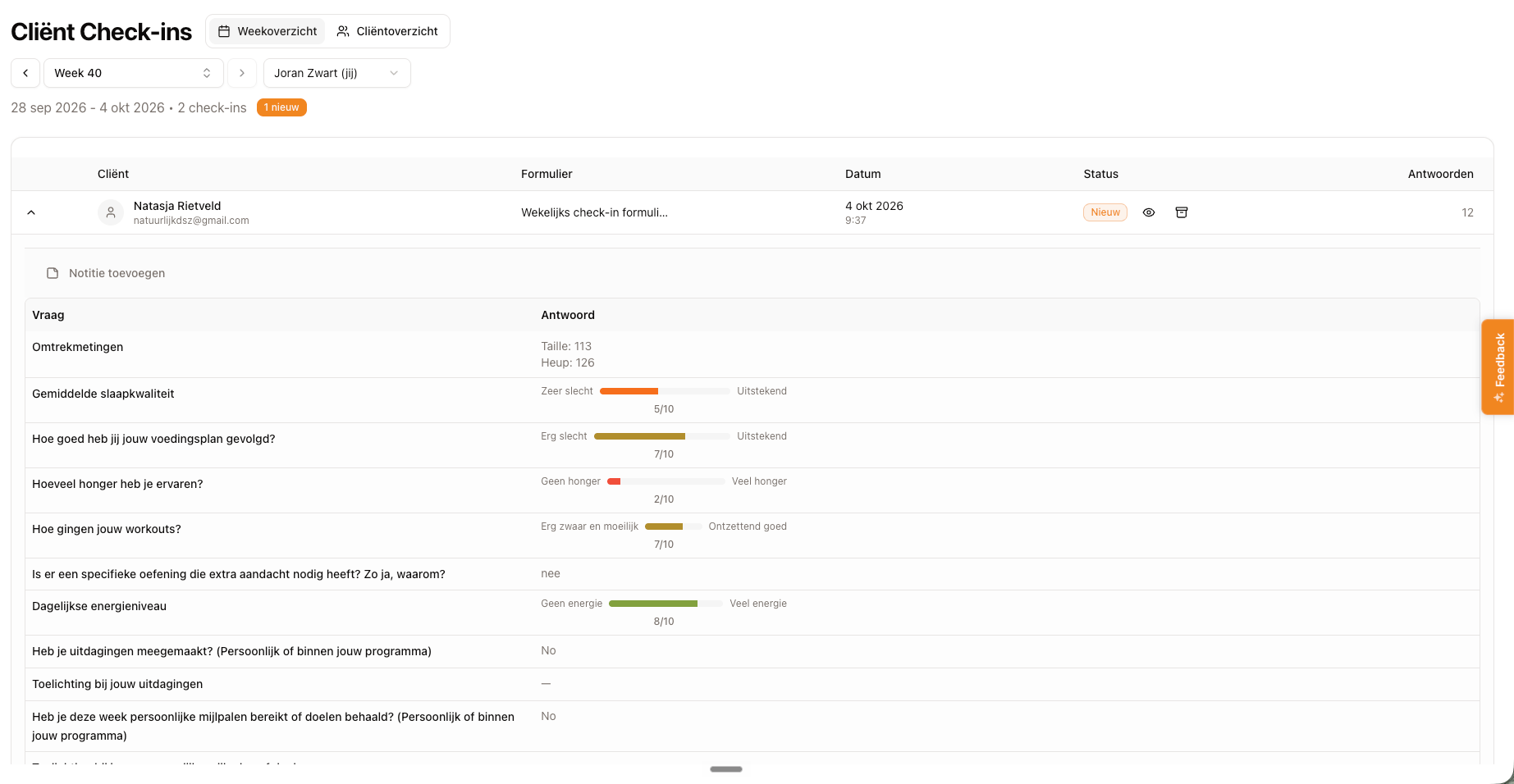
Task: Click the Nieuw status badge
Action: coord(1105,212)
